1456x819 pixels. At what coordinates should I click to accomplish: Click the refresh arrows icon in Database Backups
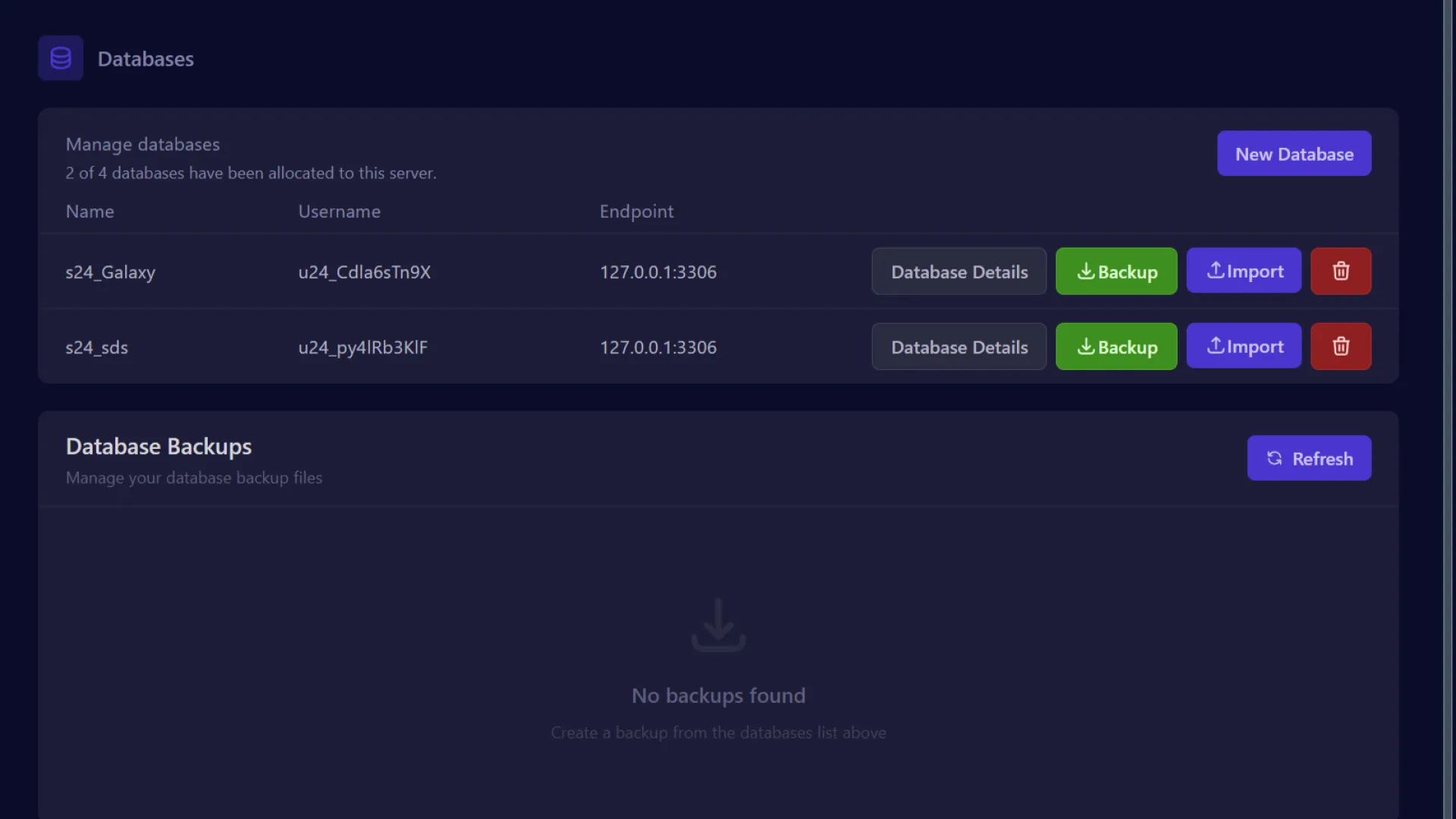coord(1274,458)
